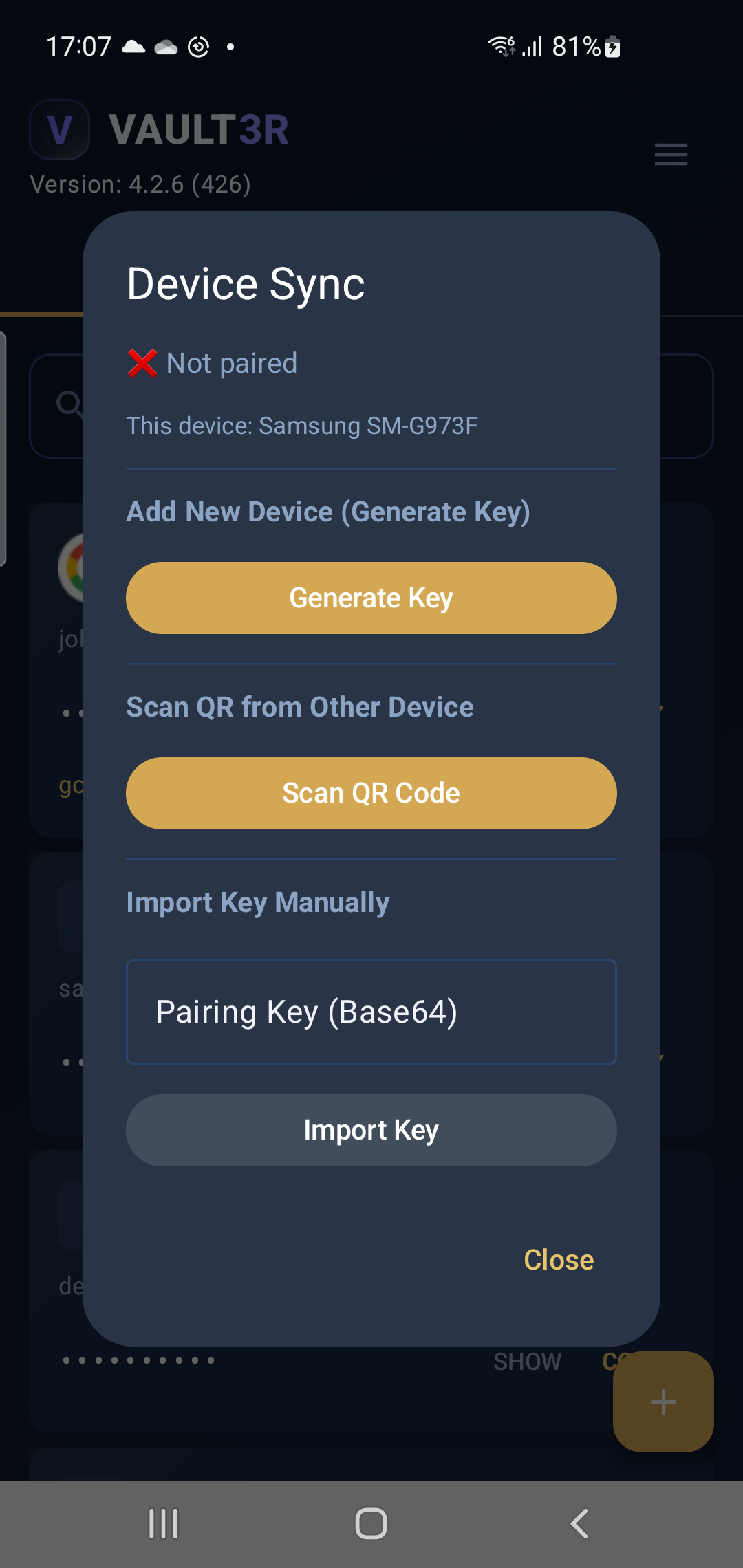The width and height of the screenshot is (743, 1568).
Task: Tap the red X 'Not paired' status icon
Action: pos(142,362)
